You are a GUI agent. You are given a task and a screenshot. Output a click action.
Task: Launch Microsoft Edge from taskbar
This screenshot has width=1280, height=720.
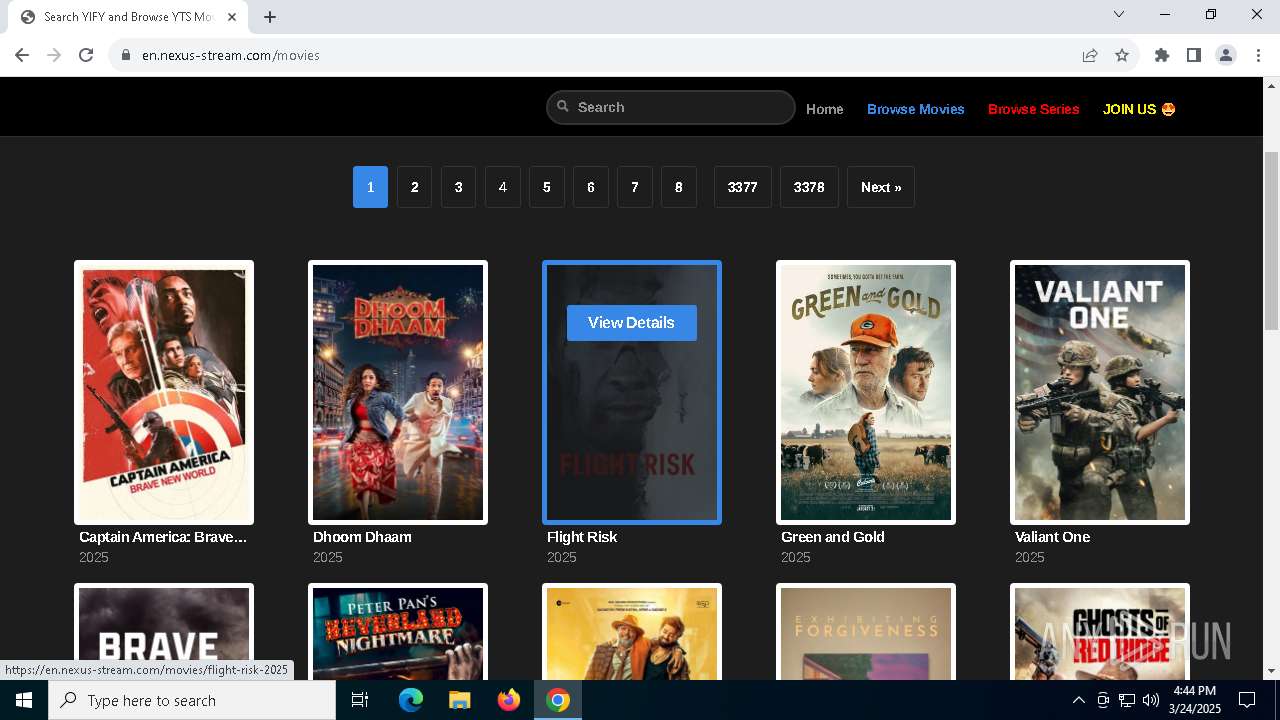(410, 700)
